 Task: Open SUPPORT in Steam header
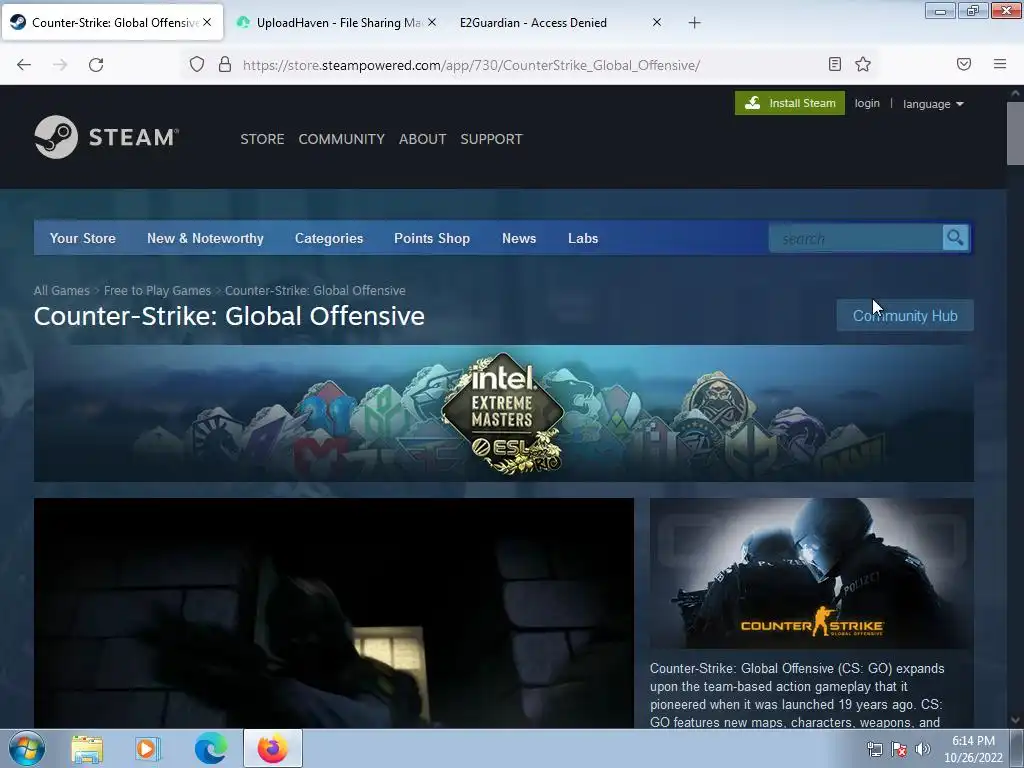click(x=491, y=139)
